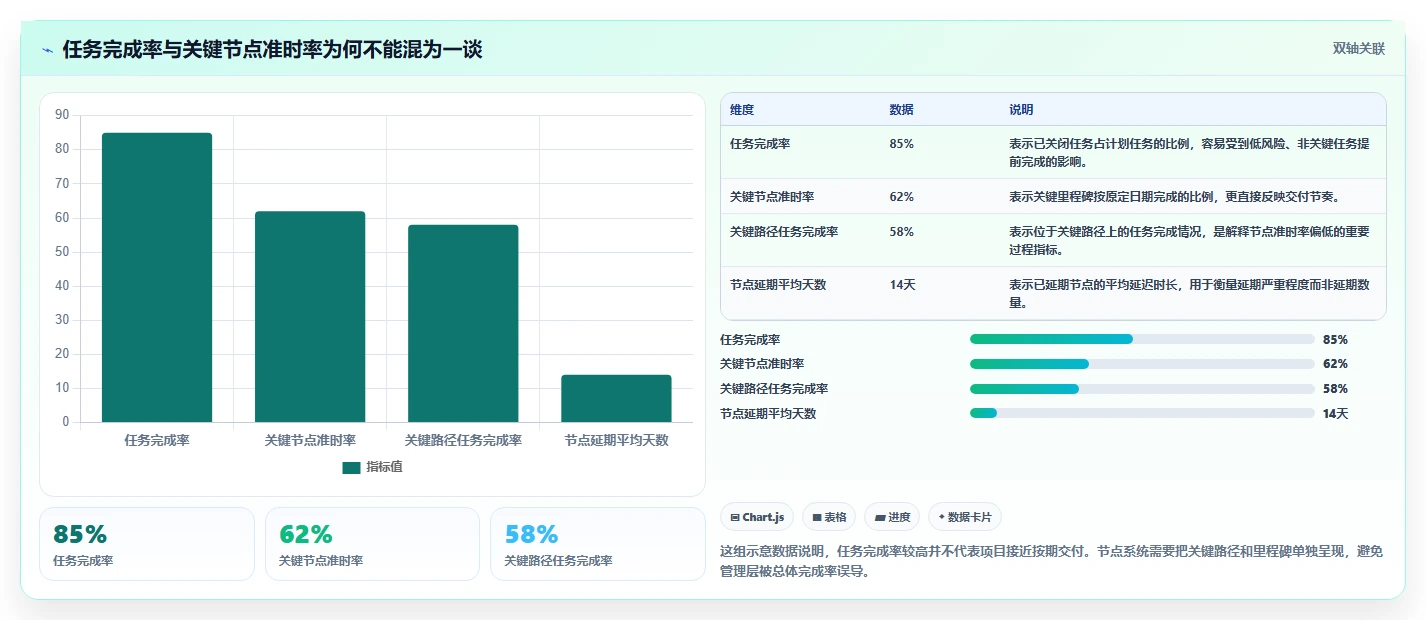The height and width of the screenshot is (620, 1426).
Task: Click the 关键路径任务完成率 bar in the chart
Action: (x=463, y=323)
